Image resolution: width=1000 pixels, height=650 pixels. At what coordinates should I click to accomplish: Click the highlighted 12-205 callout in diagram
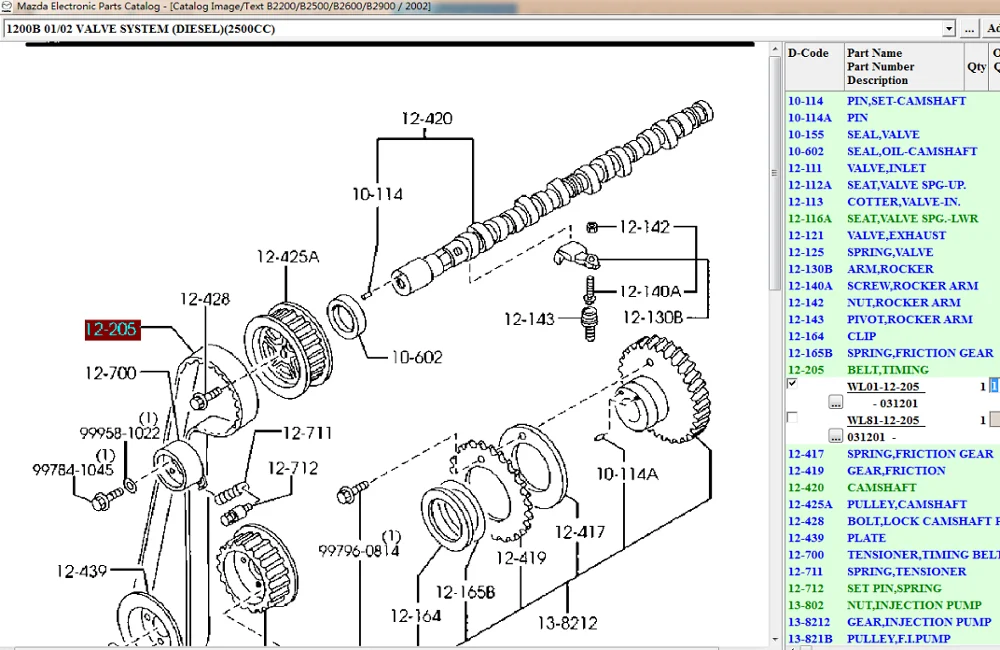coord(111,329)
